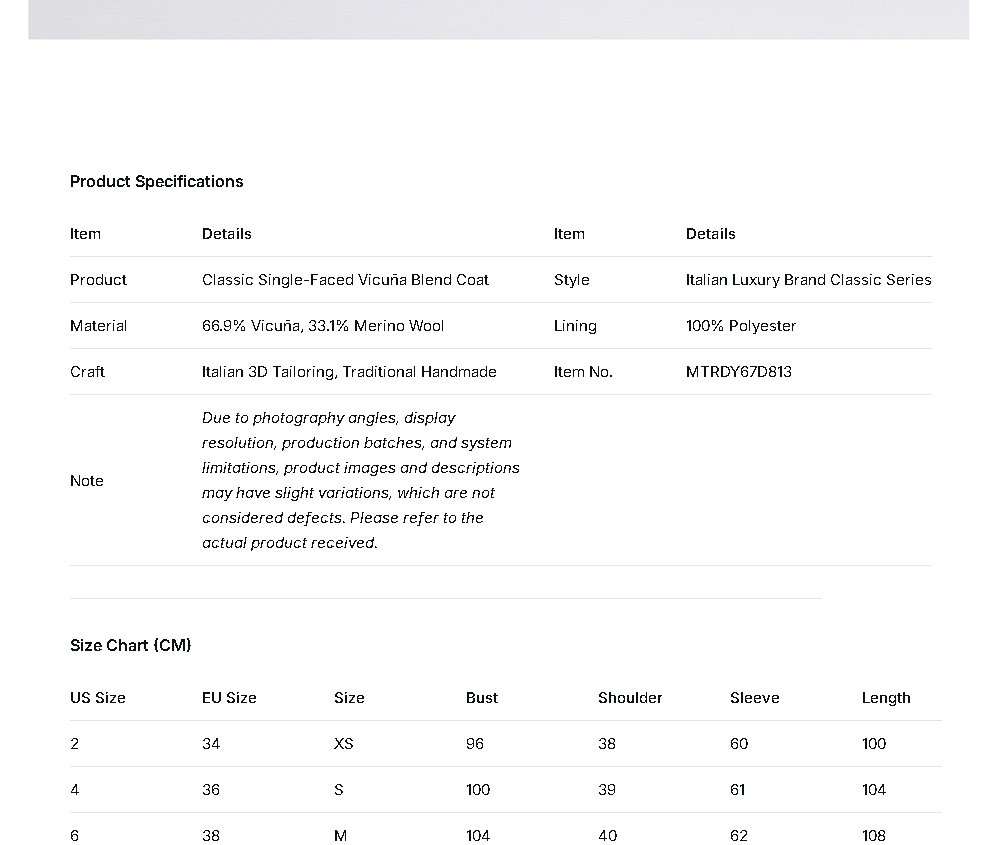Click the Size Chart (CM) heading
Screen dimensions: 1000x845
click(x=130, y=645)
